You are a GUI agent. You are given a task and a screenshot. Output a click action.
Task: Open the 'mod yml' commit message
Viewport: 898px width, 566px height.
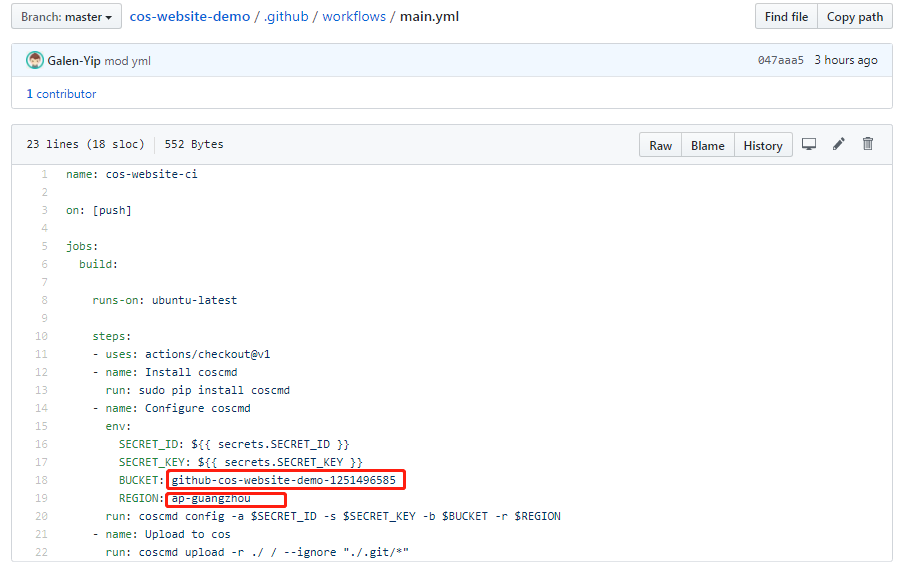[x=127, y=61]
